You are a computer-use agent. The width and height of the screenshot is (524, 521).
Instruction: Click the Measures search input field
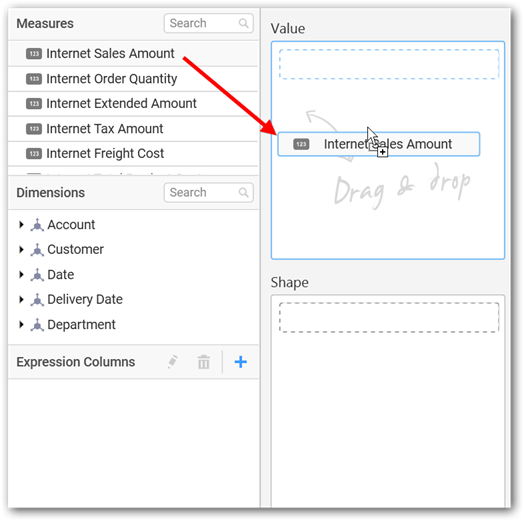click(209, 23)
